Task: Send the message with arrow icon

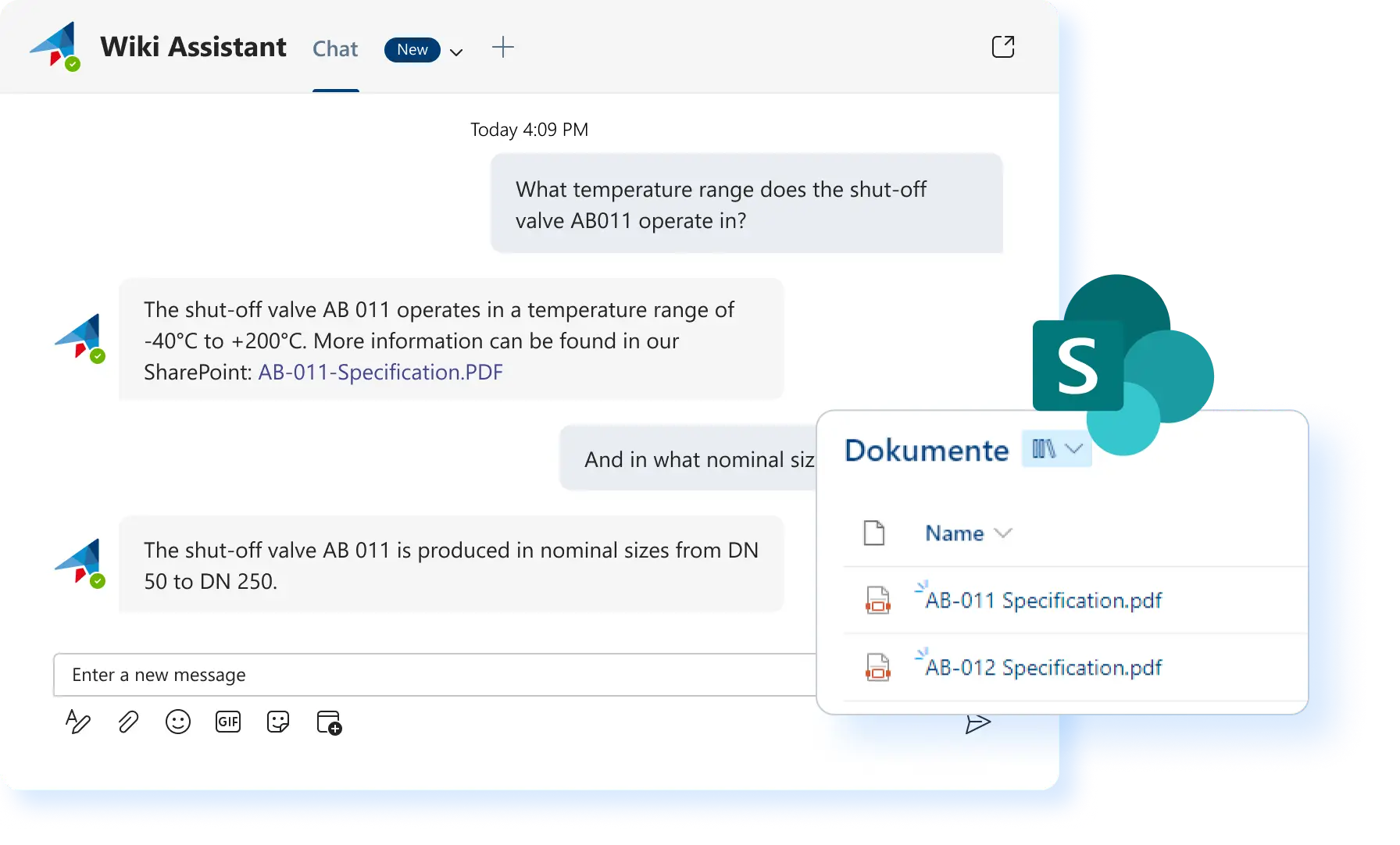Action: pyautogui.click(x=977, y=724)
